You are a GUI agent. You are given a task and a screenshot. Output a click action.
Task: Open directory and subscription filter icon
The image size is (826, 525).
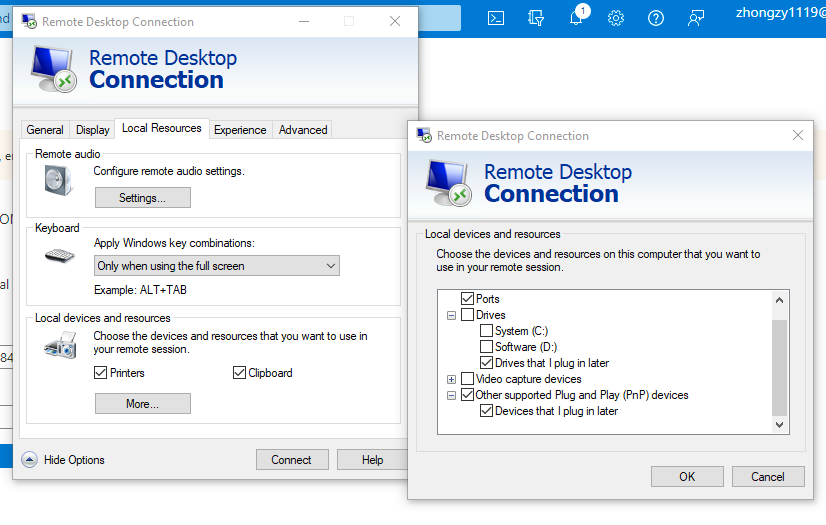point(536,18)
